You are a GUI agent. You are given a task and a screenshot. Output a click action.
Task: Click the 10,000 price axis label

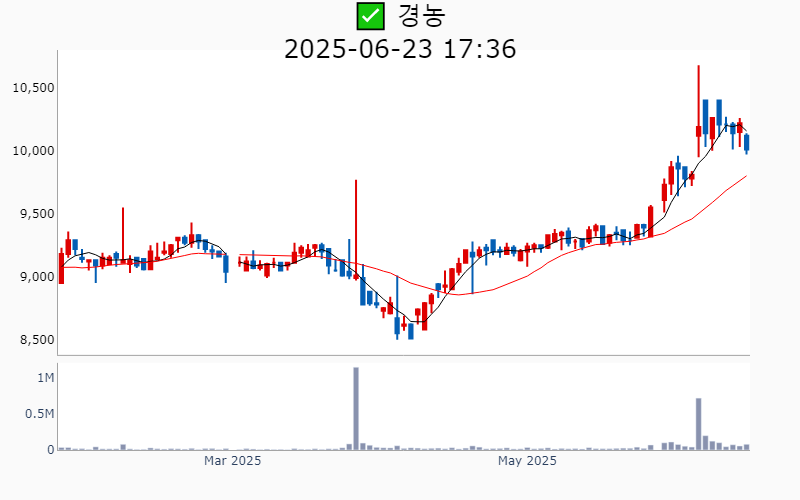tap(34, 151)
